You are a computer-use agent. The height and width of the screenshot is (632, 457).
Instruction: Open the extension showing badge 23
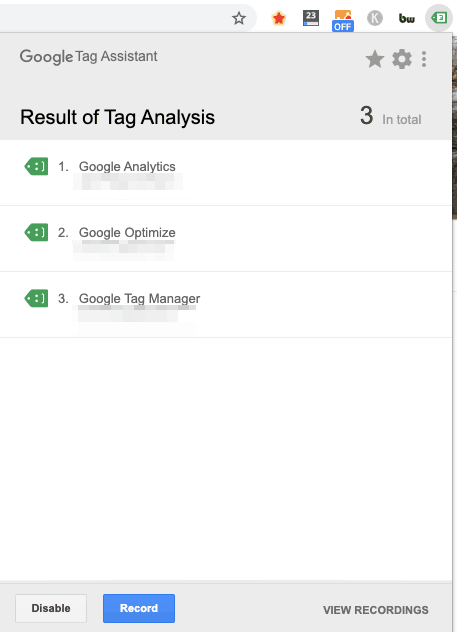pos(311,18)
